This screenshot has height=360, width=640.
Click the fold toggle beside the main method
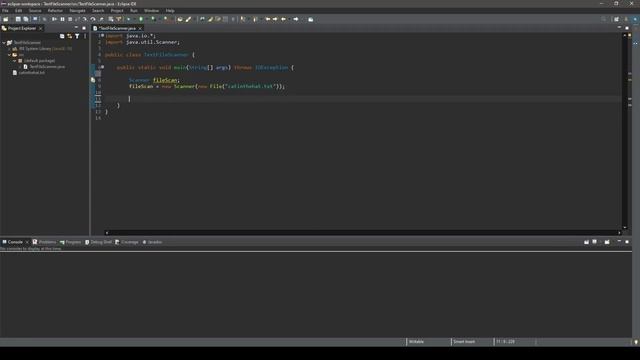click(x=102, y=67)
